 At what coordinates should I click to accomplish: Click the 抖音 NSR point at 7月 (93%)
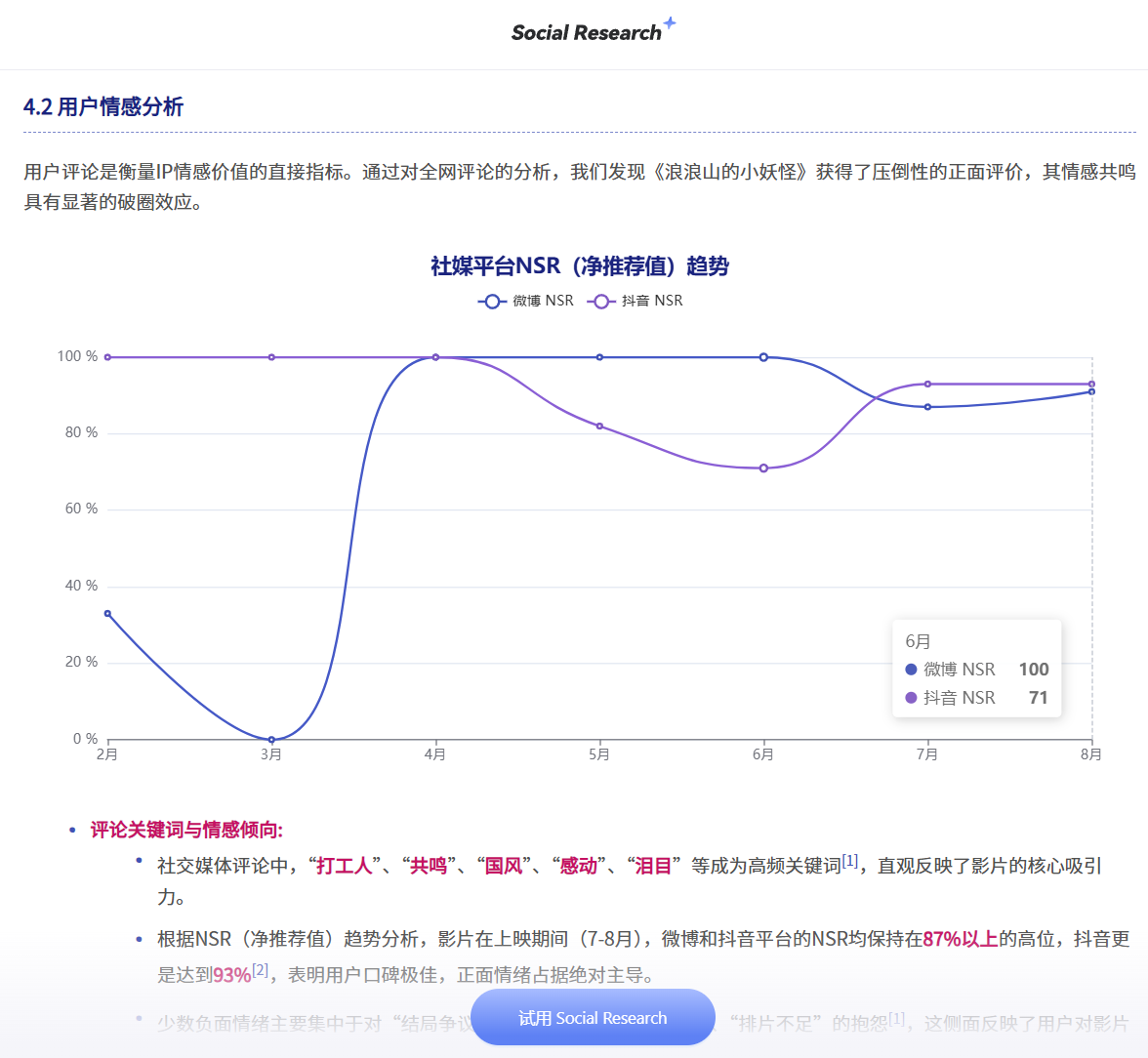[x=927, y=384]
